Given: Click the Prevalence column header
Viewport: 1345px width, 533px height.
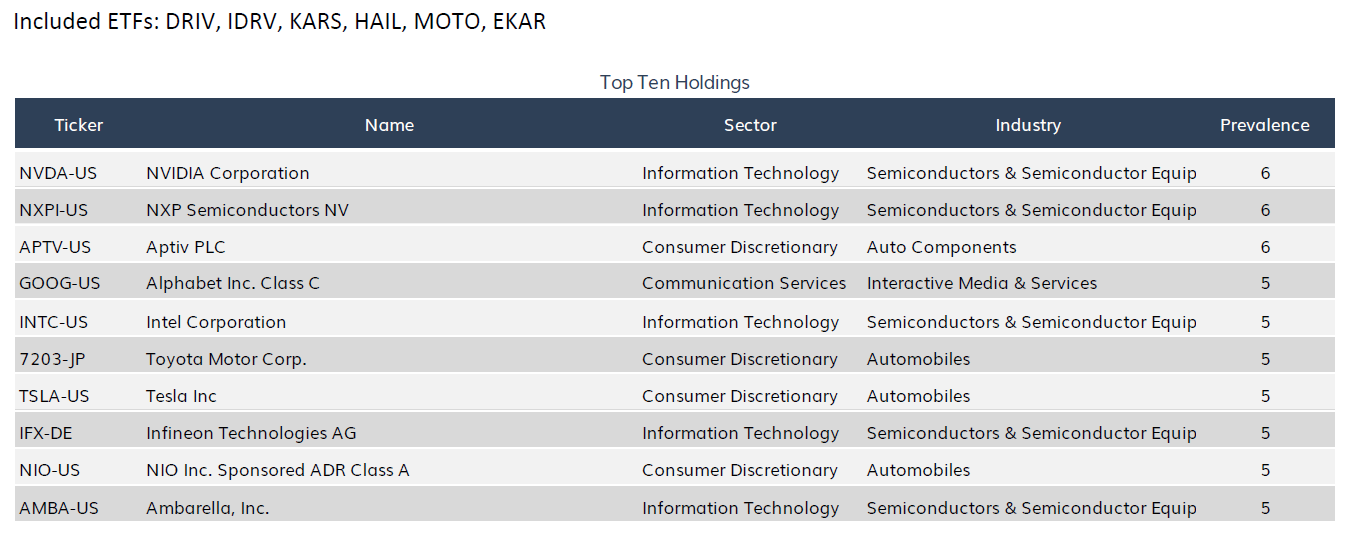Looking at the screenshot, I should point(1264,125).
